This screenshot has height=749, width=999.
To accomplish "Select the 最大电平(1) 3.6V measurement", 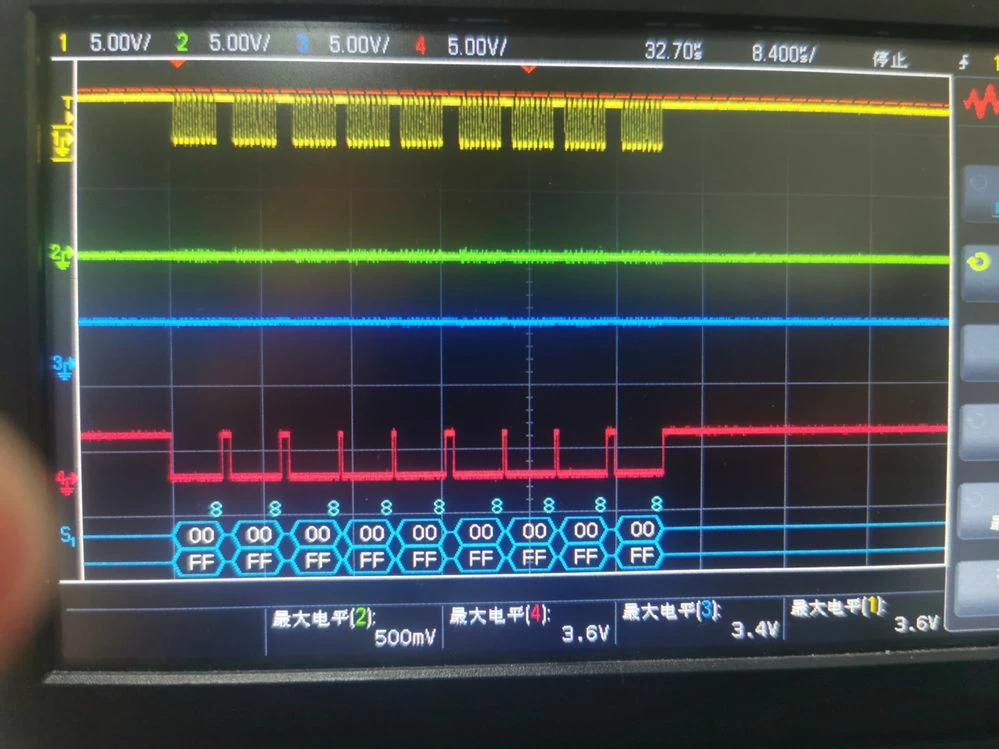I will (865, 615).
